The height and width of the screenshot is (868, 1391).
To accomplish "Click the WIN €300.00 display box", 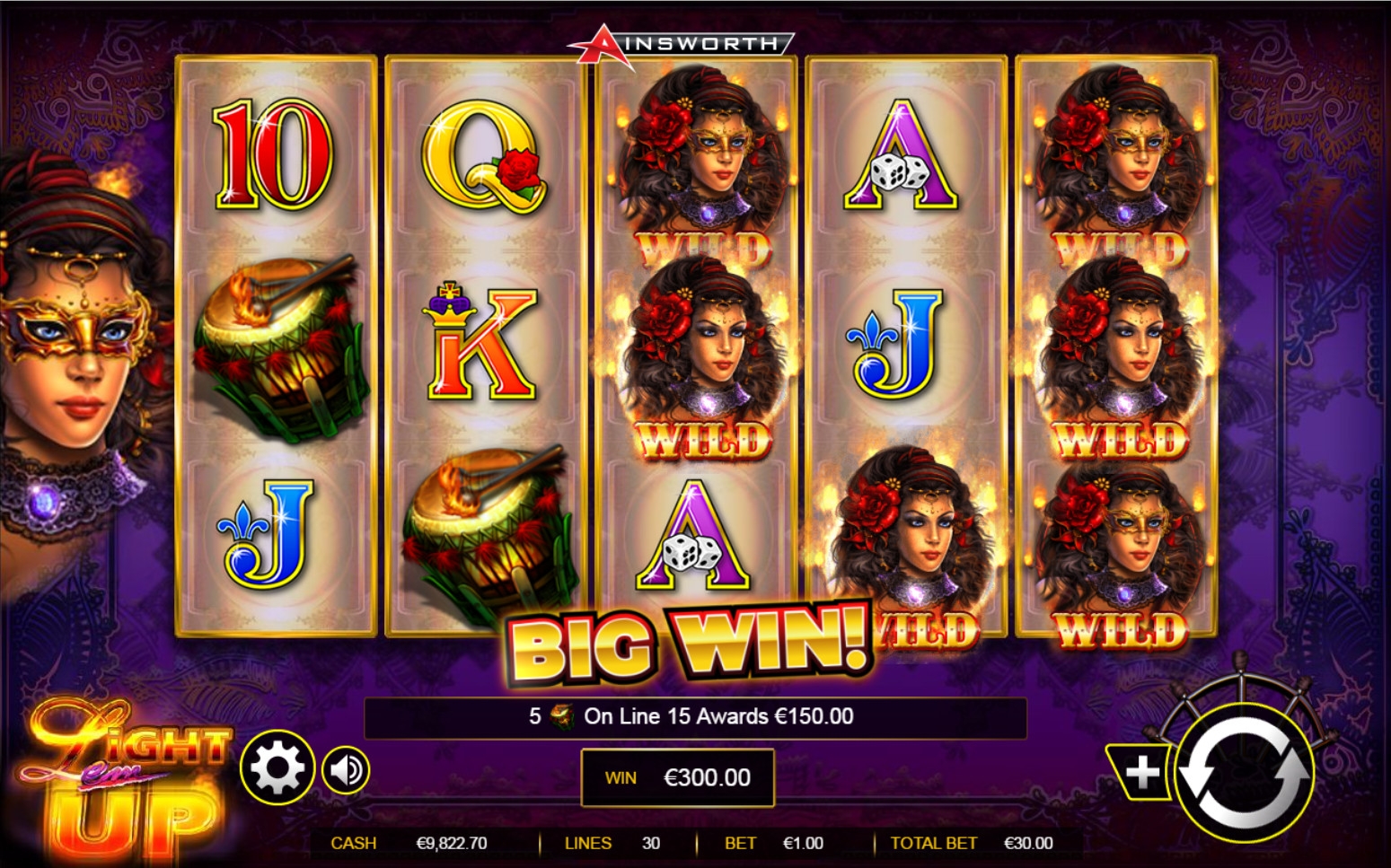I will [678, 777].
